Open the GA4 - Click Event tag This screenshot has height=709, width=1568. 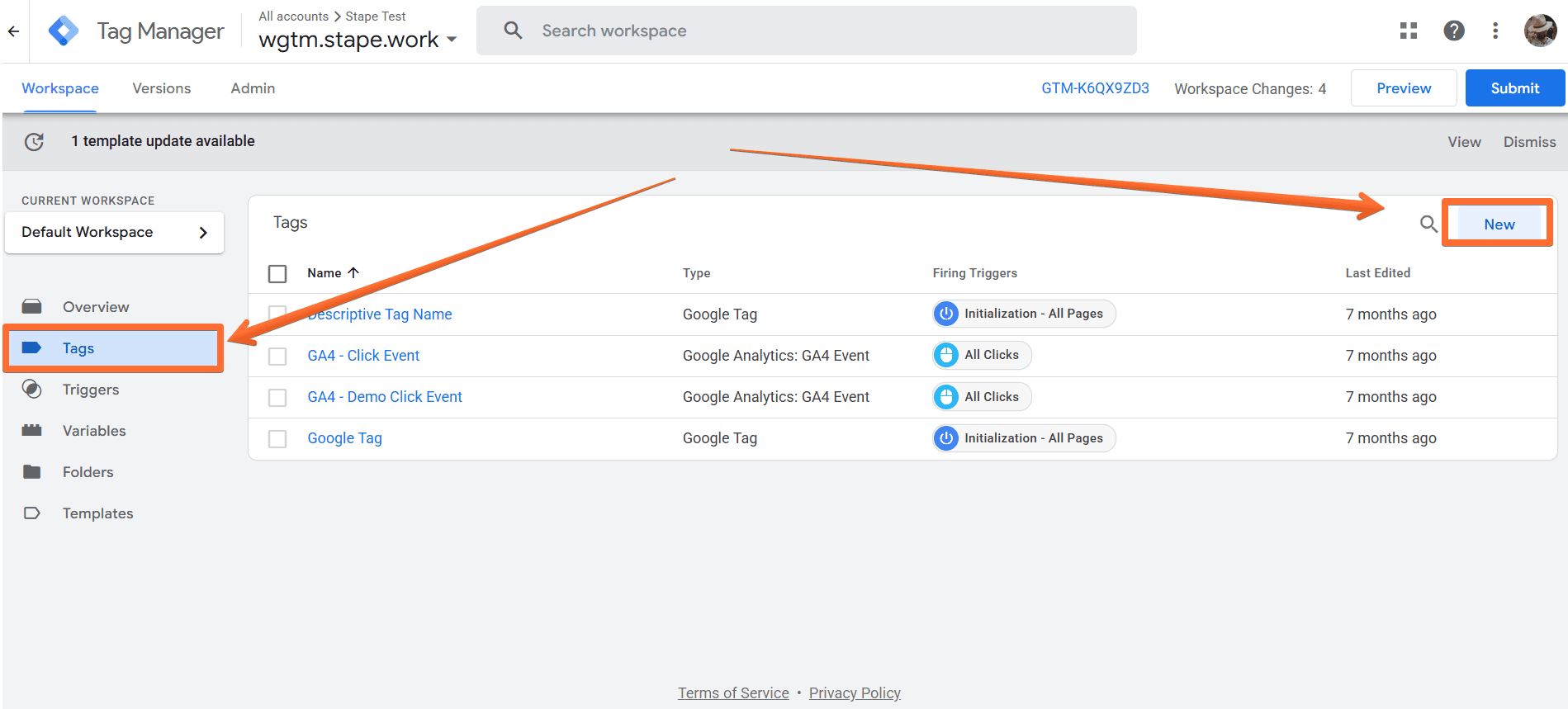click(363, 356)
